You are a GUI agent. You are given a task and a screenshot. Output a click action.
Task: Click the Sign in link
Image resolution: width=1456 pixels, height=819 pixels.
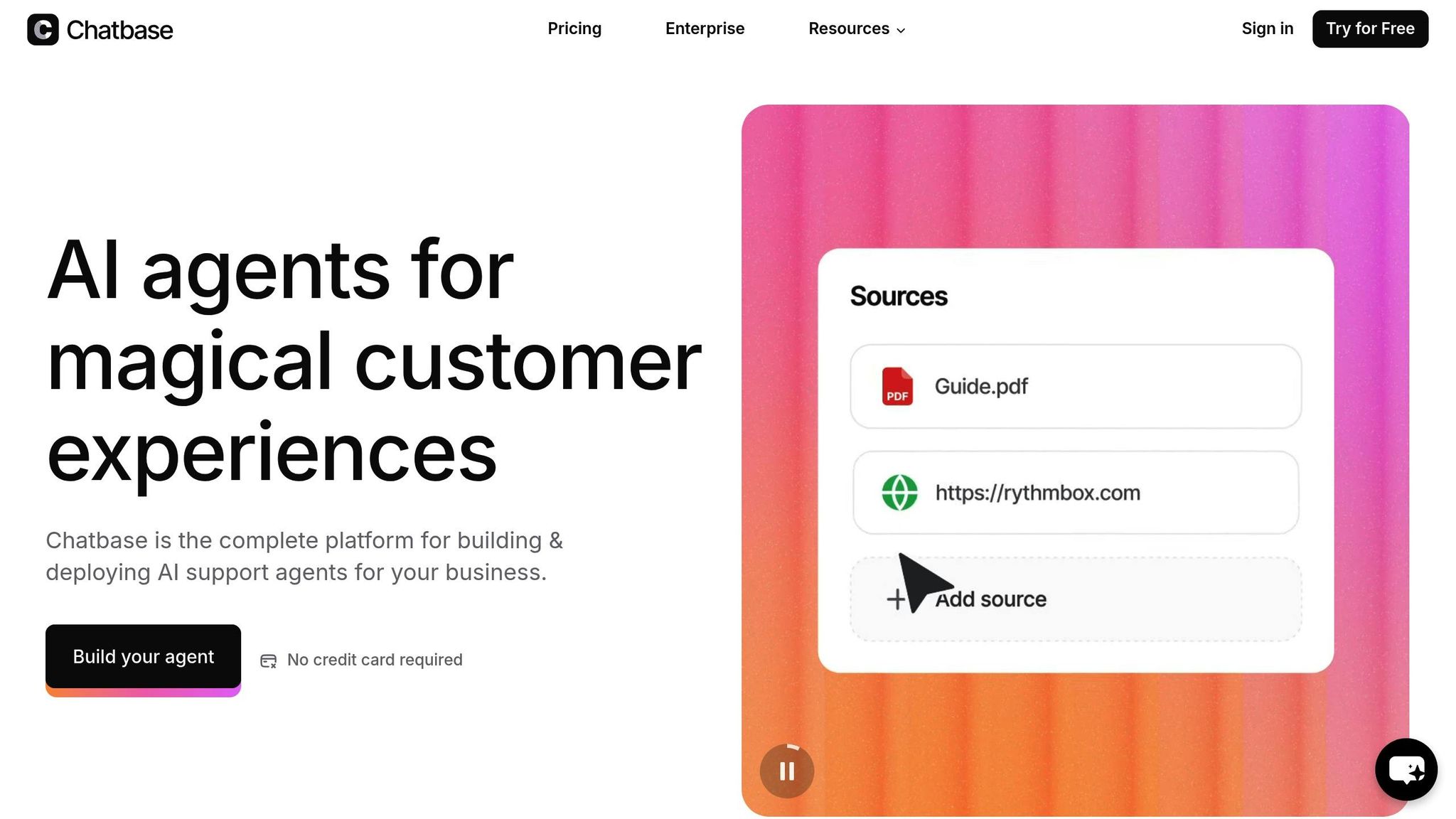(1268, 28)
